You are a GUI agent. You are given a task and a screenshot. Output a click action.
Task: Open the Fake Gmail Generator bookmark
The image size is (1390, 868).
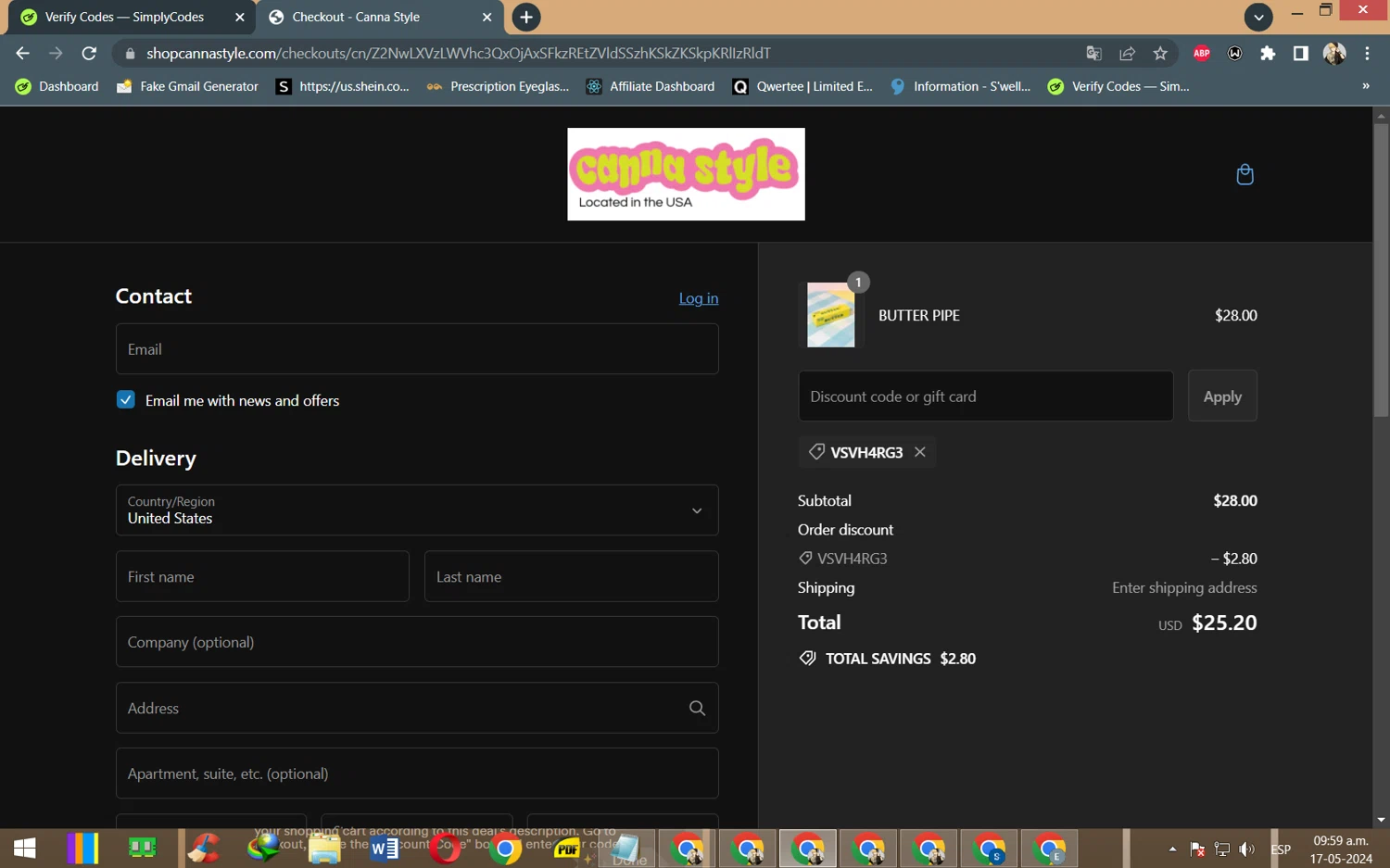(x=187, y=86)
